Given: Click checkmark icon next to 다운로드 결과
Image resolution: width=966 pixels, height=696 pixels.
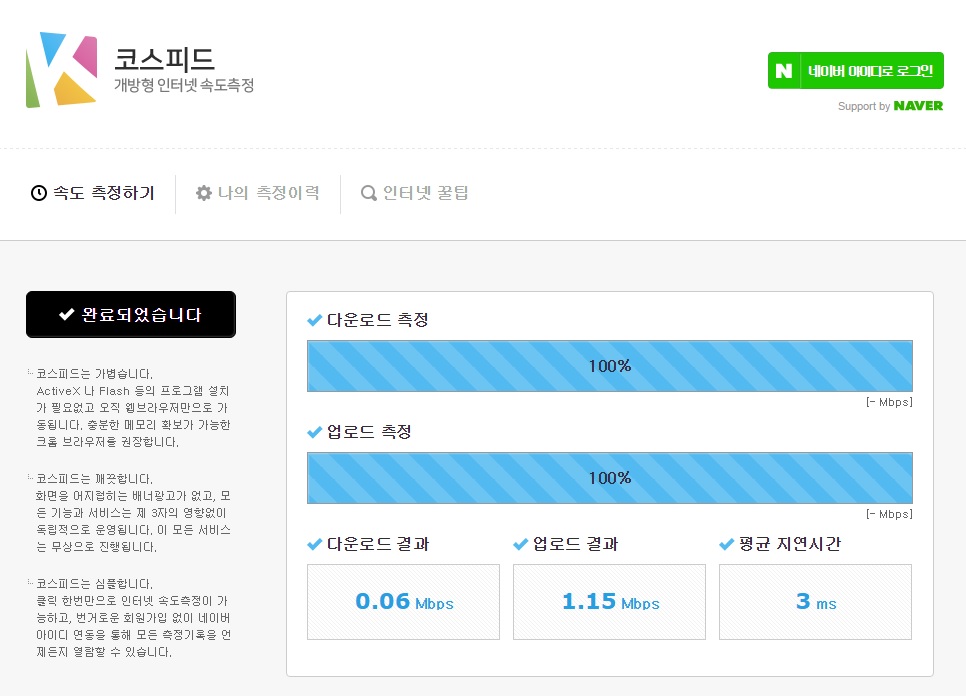Looking at the screenshot, I should pos(315,545).
